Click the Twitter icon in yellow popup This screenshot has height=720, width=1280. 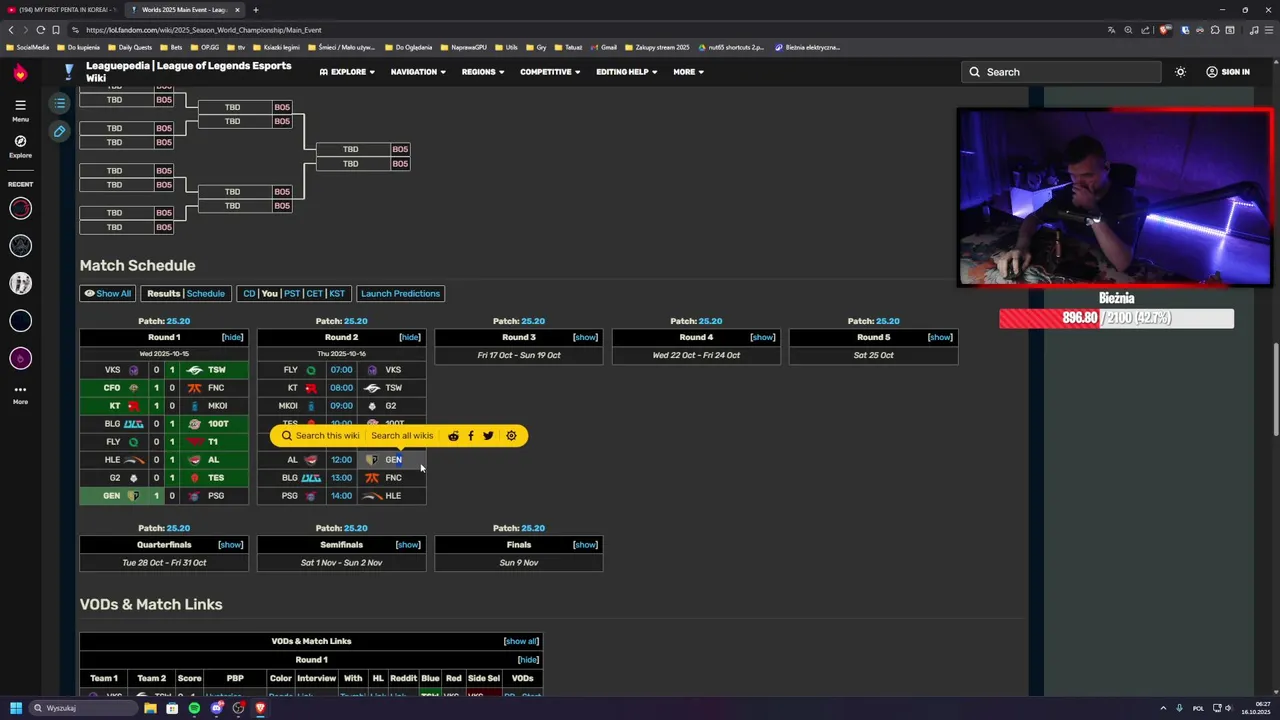(488, 436)
